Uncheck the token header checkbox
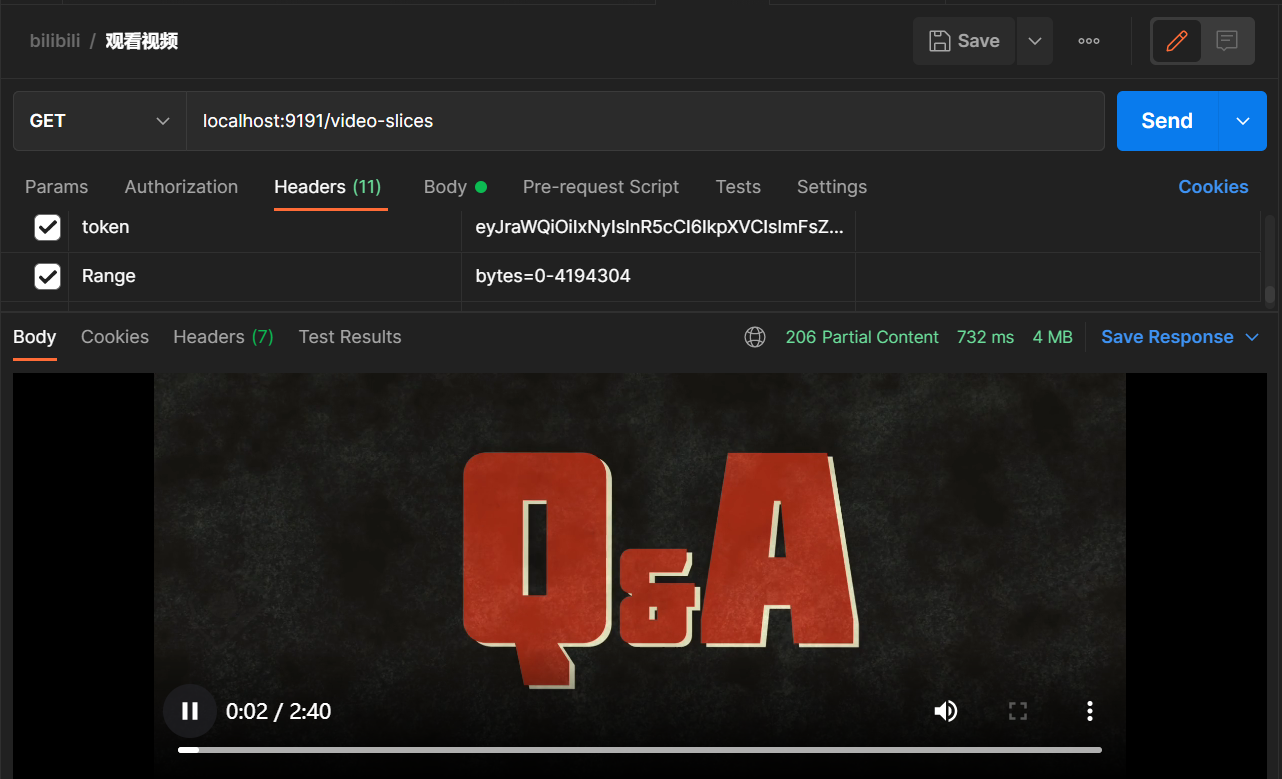The width and height of the screenshot is (1282, 779). point(47,227)
